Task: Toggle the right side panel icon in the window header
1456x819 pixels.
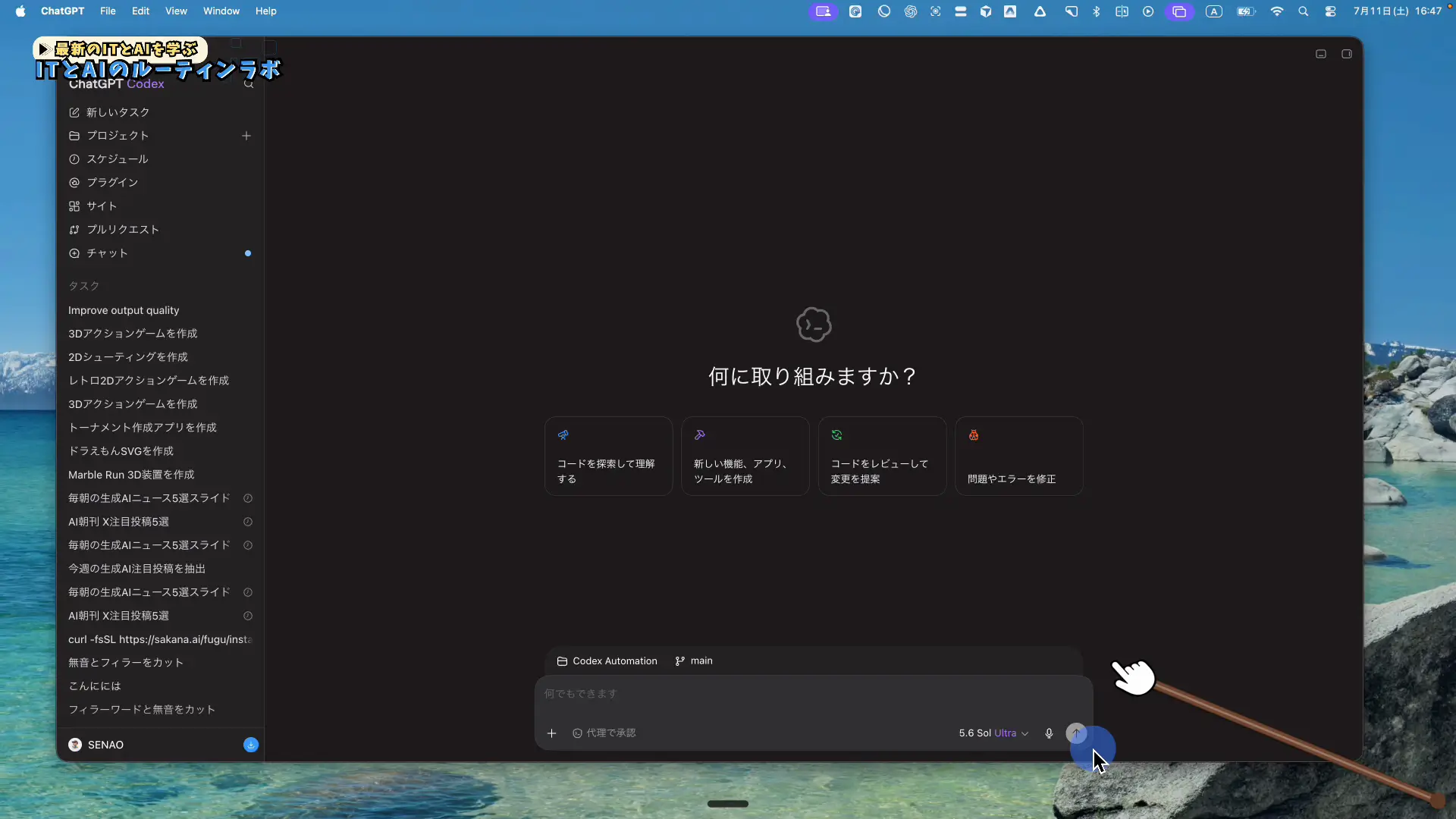Action: pyautogui.click(x=1347, y=54)
